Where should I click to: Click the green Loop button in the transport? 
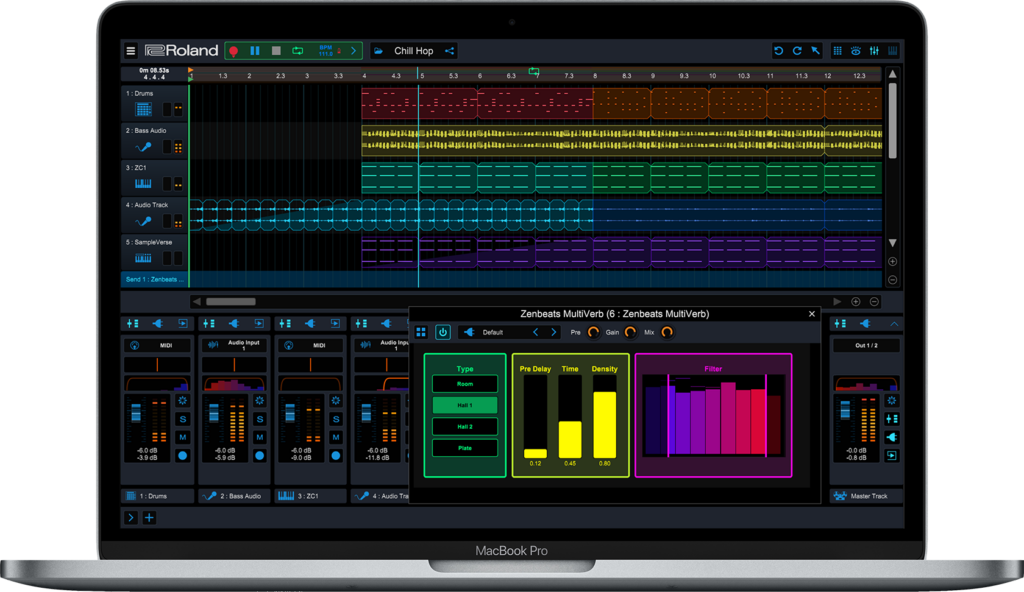[x=298, y=51]
